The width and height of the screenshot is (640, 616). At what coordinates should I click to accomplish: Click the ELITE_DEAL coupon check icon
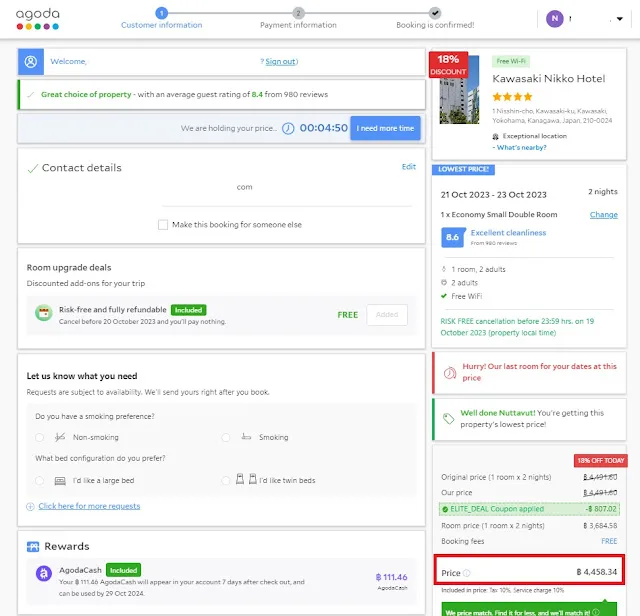[x=445, y=509]
